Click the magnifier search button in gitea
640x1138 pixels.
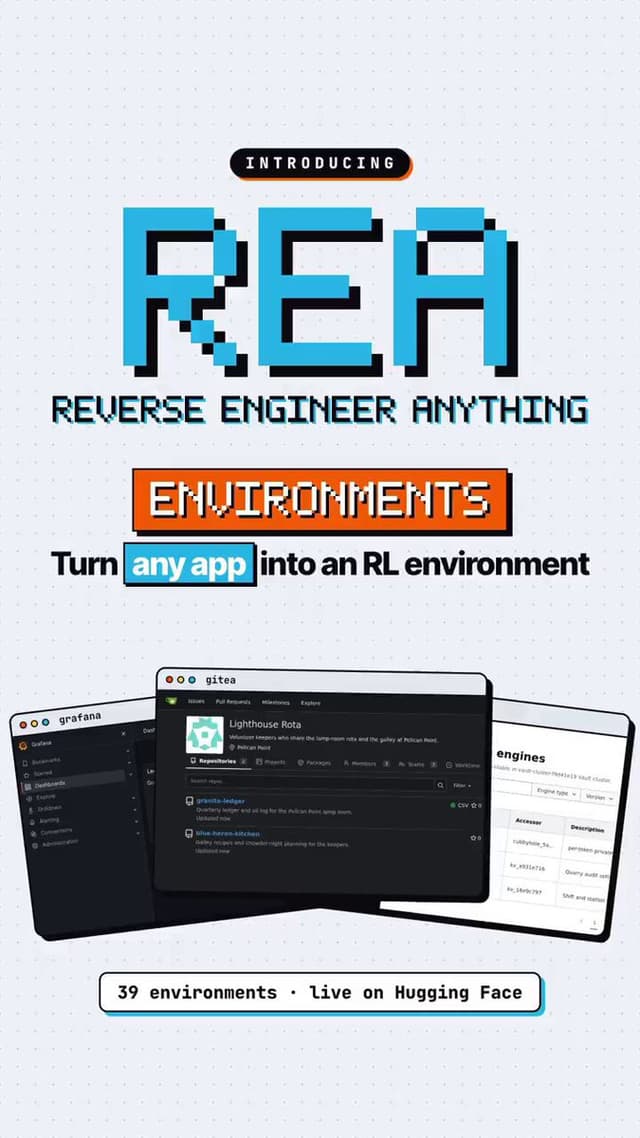coord(440,785)
